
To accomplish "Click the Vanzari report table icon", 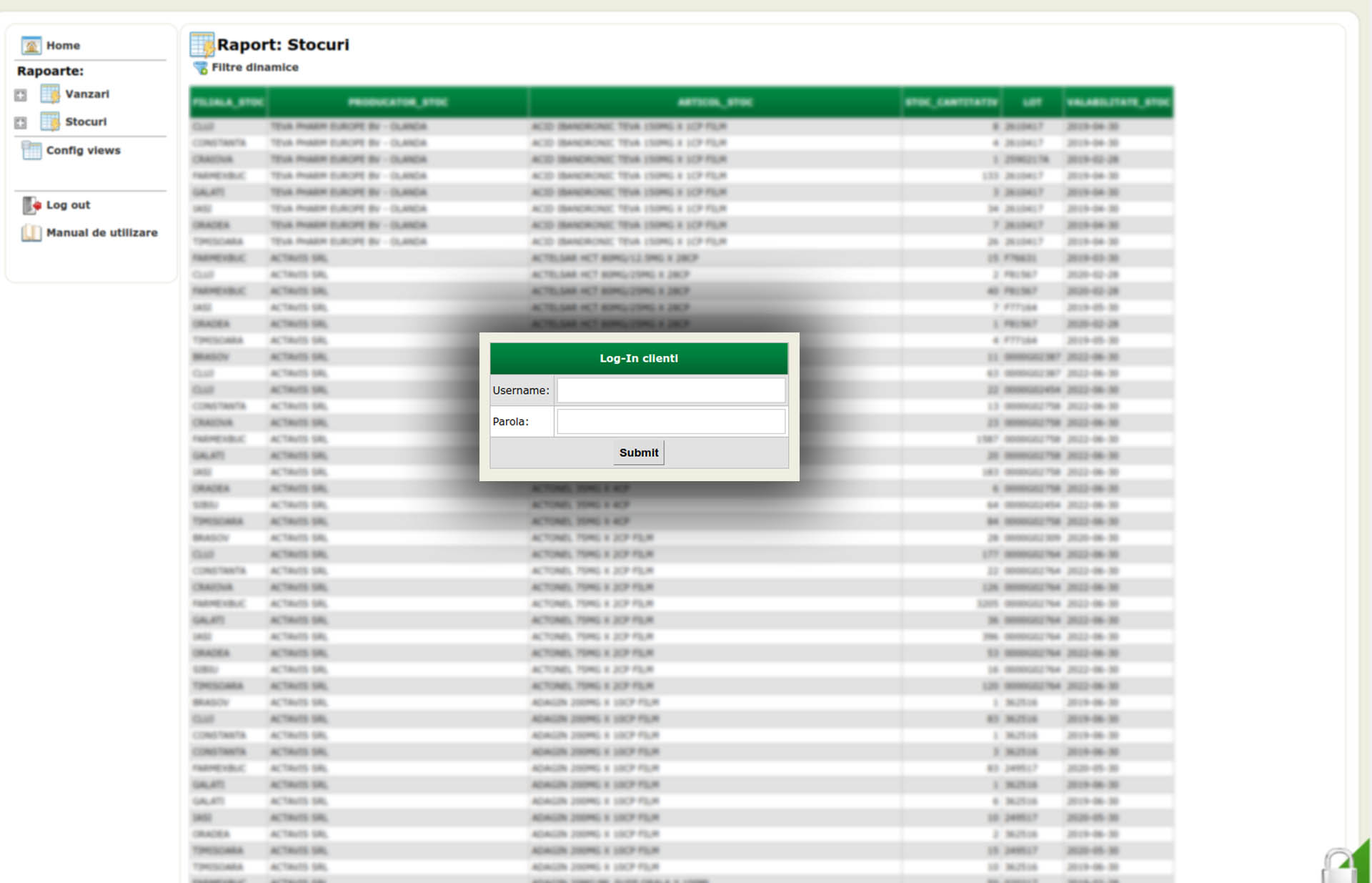I will (x=50, y=94).
